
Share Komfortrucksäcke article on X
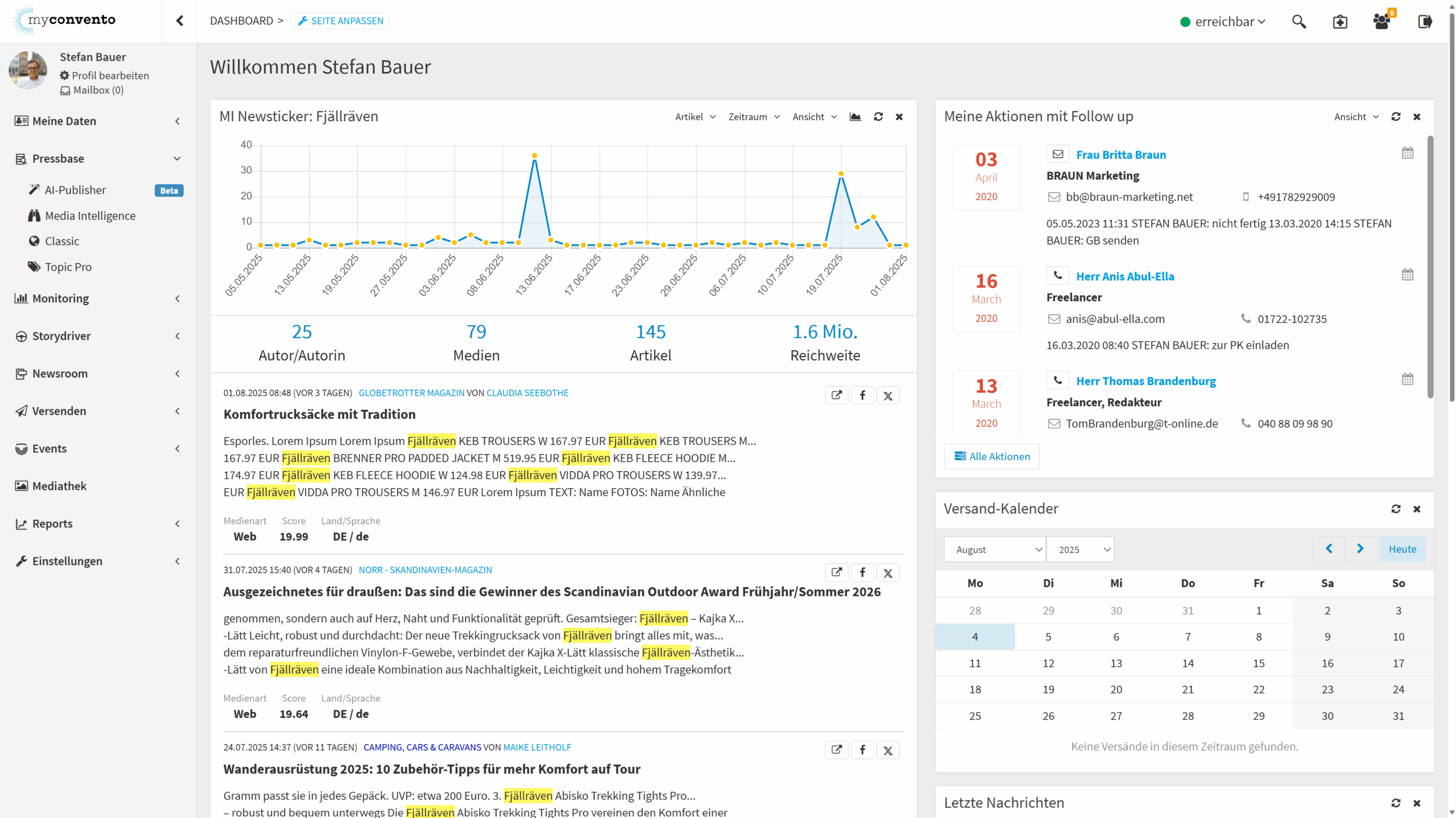tap(888, 395)
